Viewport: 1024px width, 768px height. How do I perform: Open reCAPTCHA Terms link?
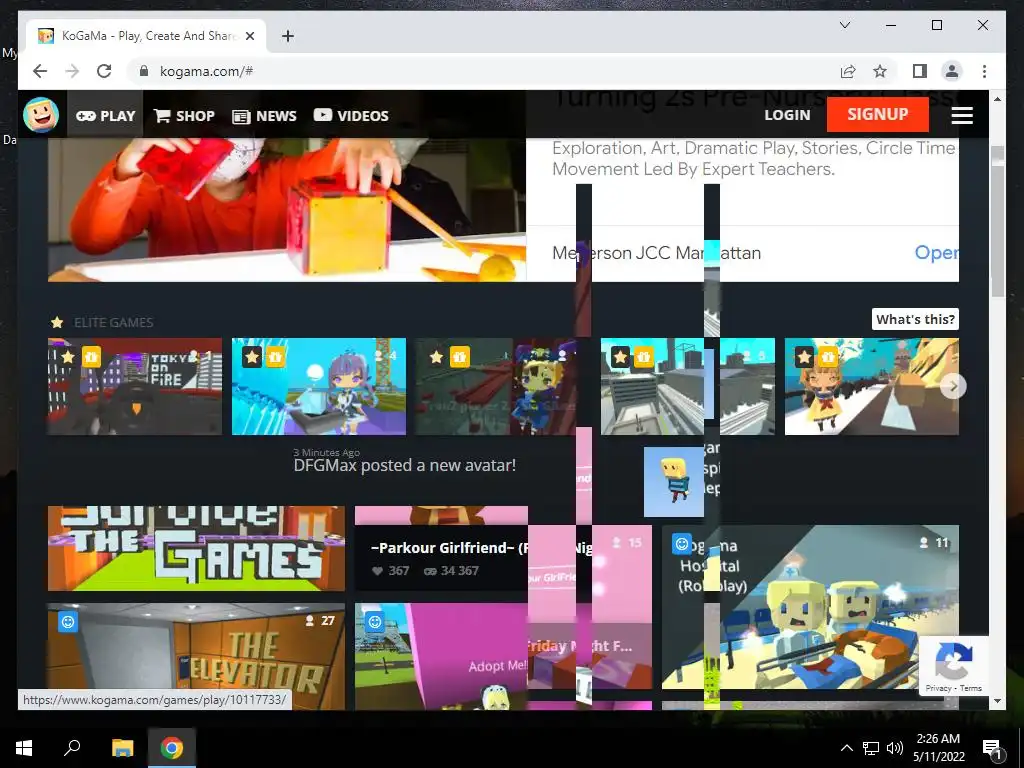(970, 688)
